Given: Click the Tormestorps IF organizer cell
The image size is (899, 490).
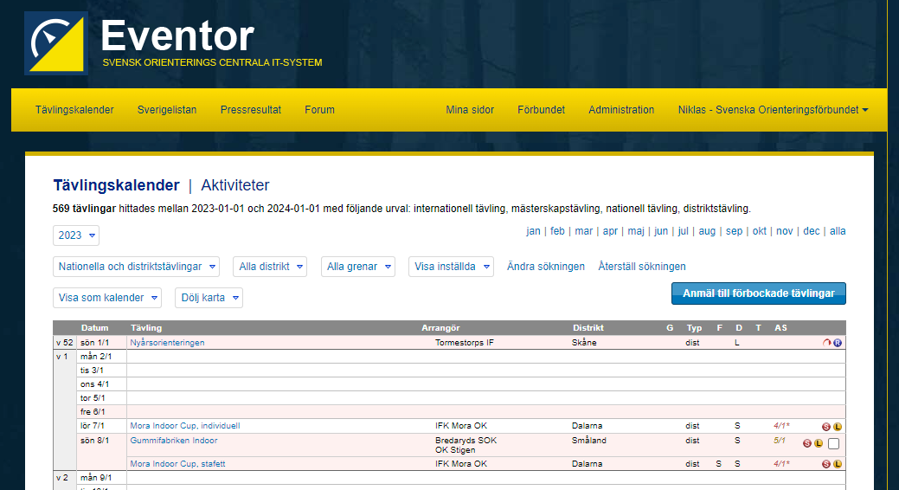Looking at the screenshot, I should point(464,343).
